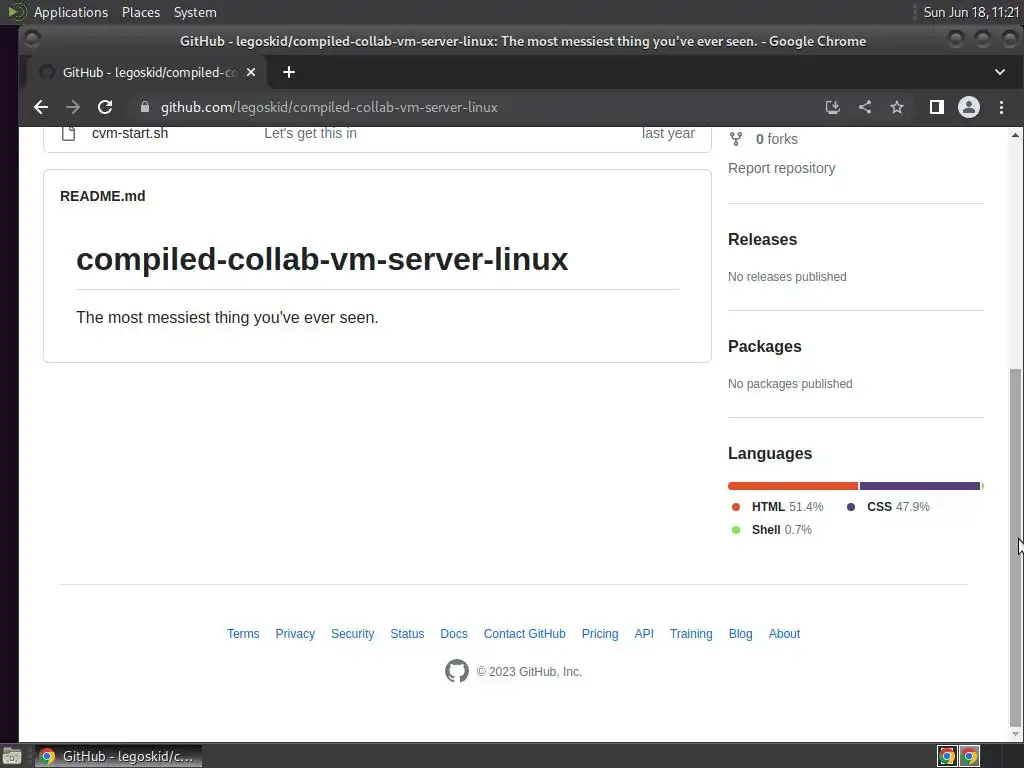Click scrollbar down arrow
Screen dimensions: 1024x768
tap(1015, 734)
